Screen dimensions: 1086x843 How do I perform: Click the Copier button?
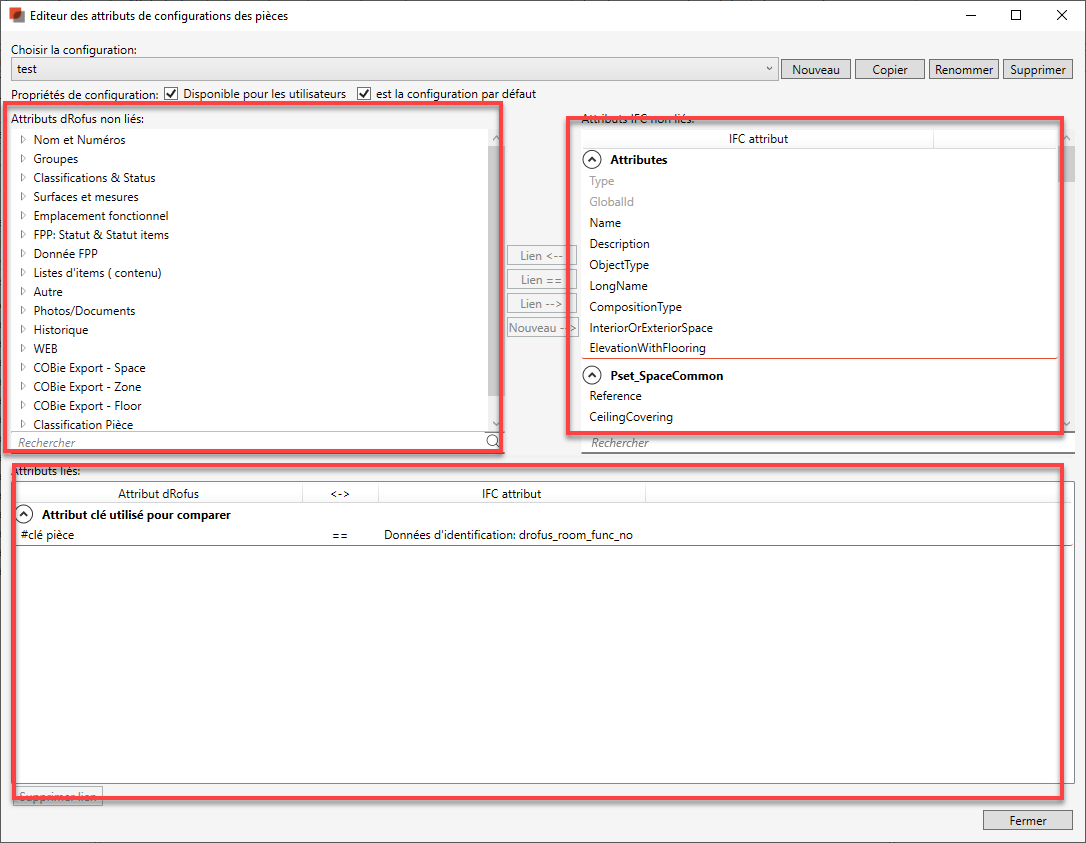(x=889, y=70)
